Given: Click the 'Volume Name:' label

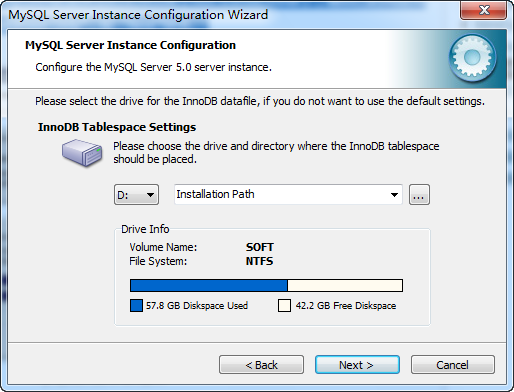Looking at the screenshot, I should coord(163,247).
